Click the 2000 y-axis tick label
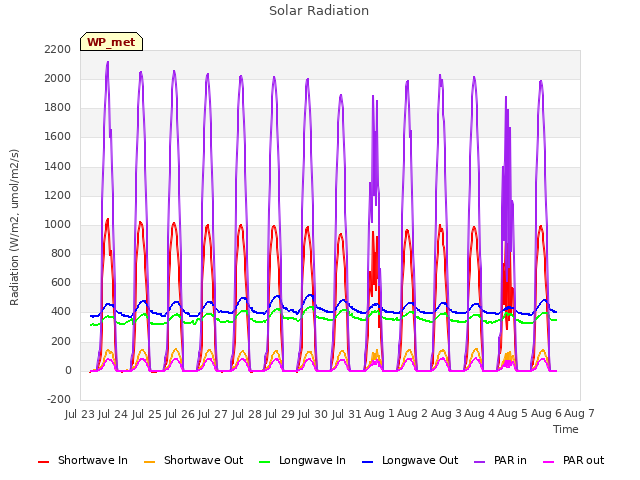This screenshot has width=640, height=480. (x=58, y=78)
